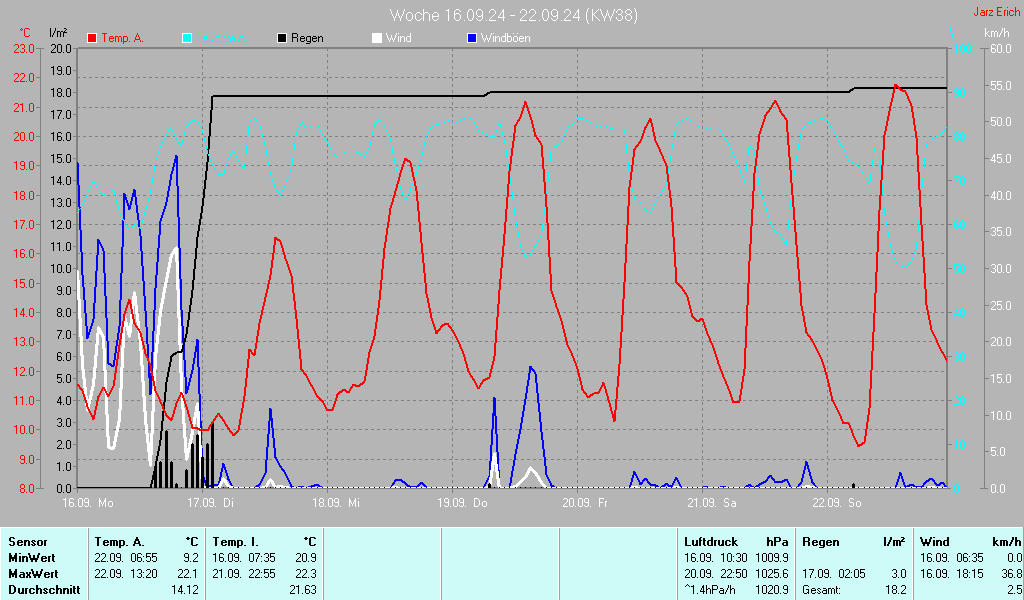This screenshot has height=600, width=1024.
Task: Click the Wind column header in table
Action: [935, 542]
